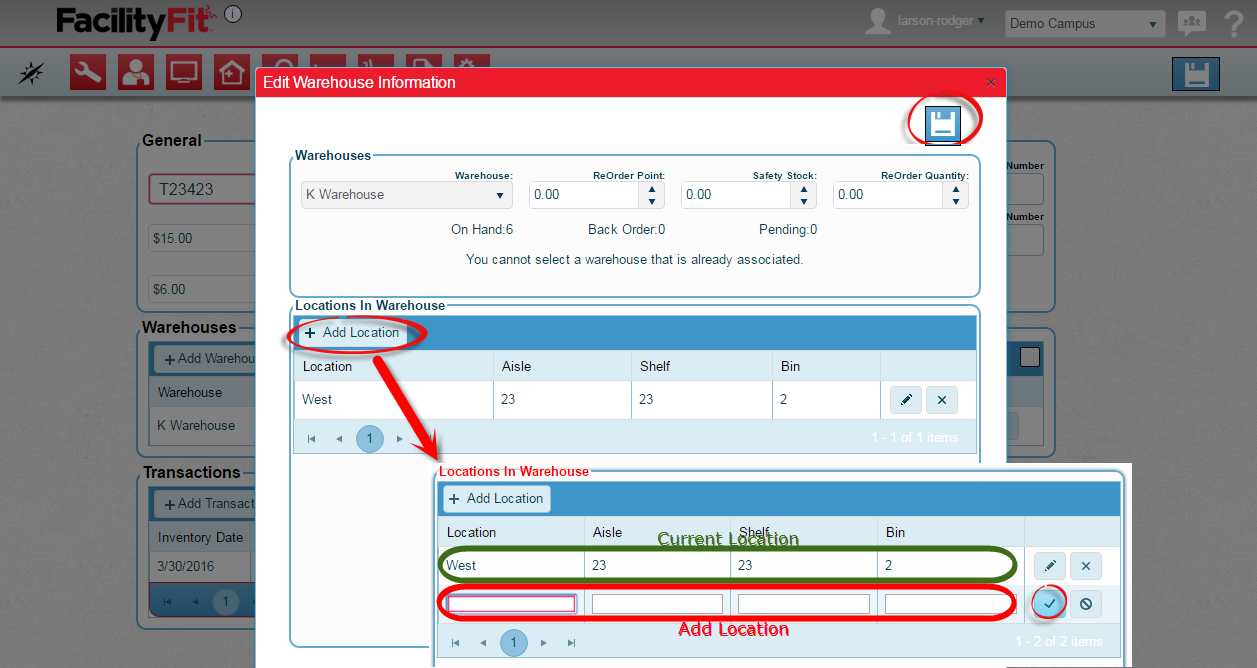1257x668 pixels.
Task: Expand the K Warehouse dropdown
Action: [x=407, y=195]
